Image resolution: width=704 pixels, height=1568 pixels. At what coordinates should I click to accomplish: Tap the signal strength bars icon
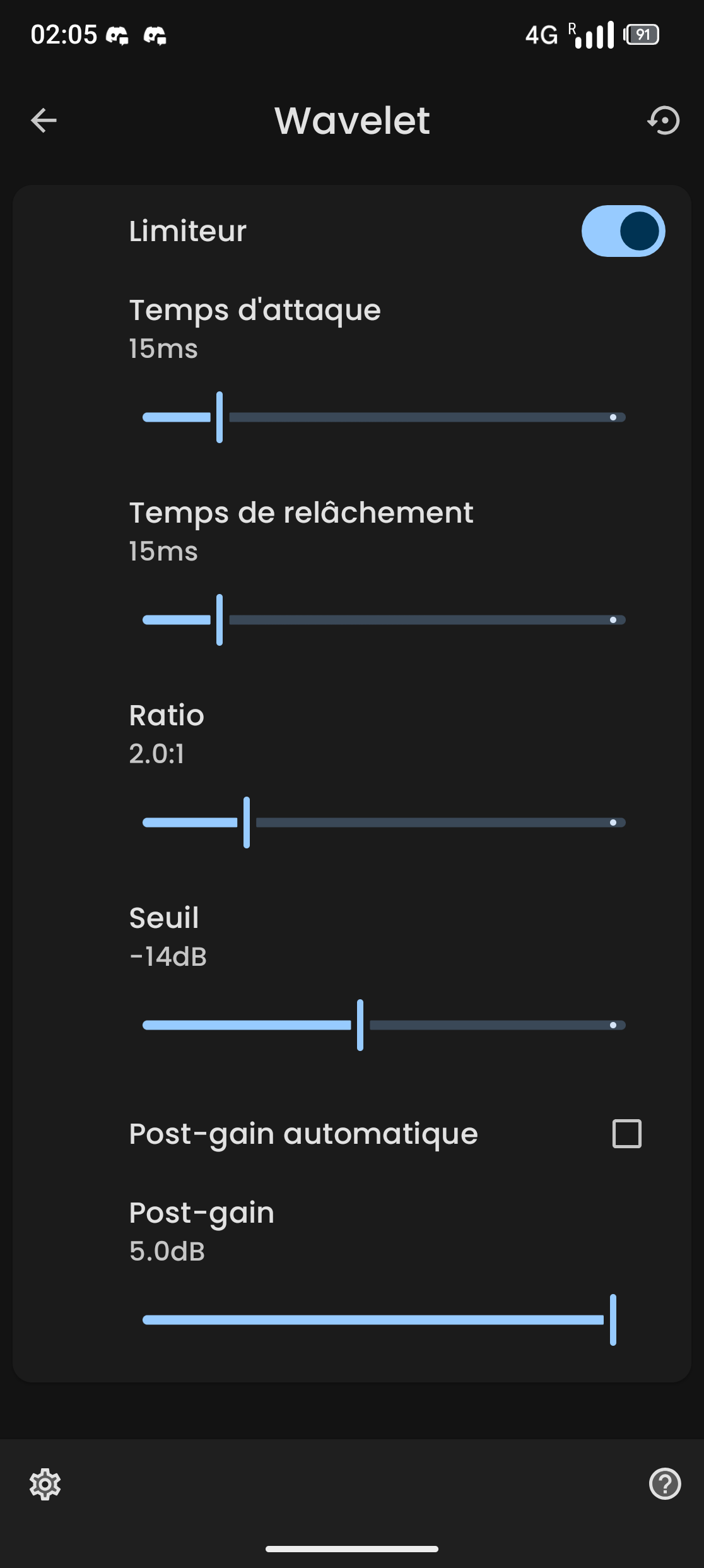(x=594, y=35)
